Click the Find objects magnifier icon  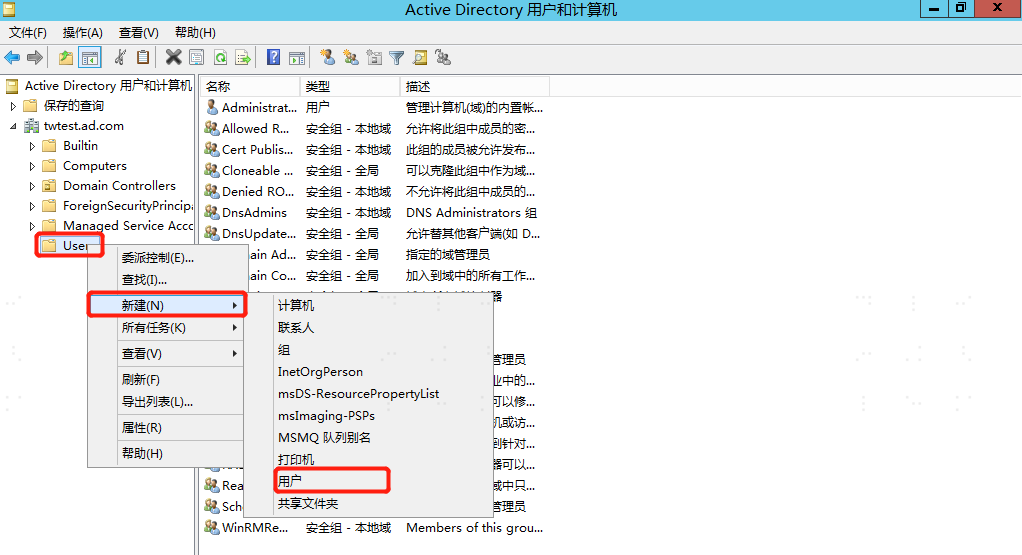(x=420, y=58)
